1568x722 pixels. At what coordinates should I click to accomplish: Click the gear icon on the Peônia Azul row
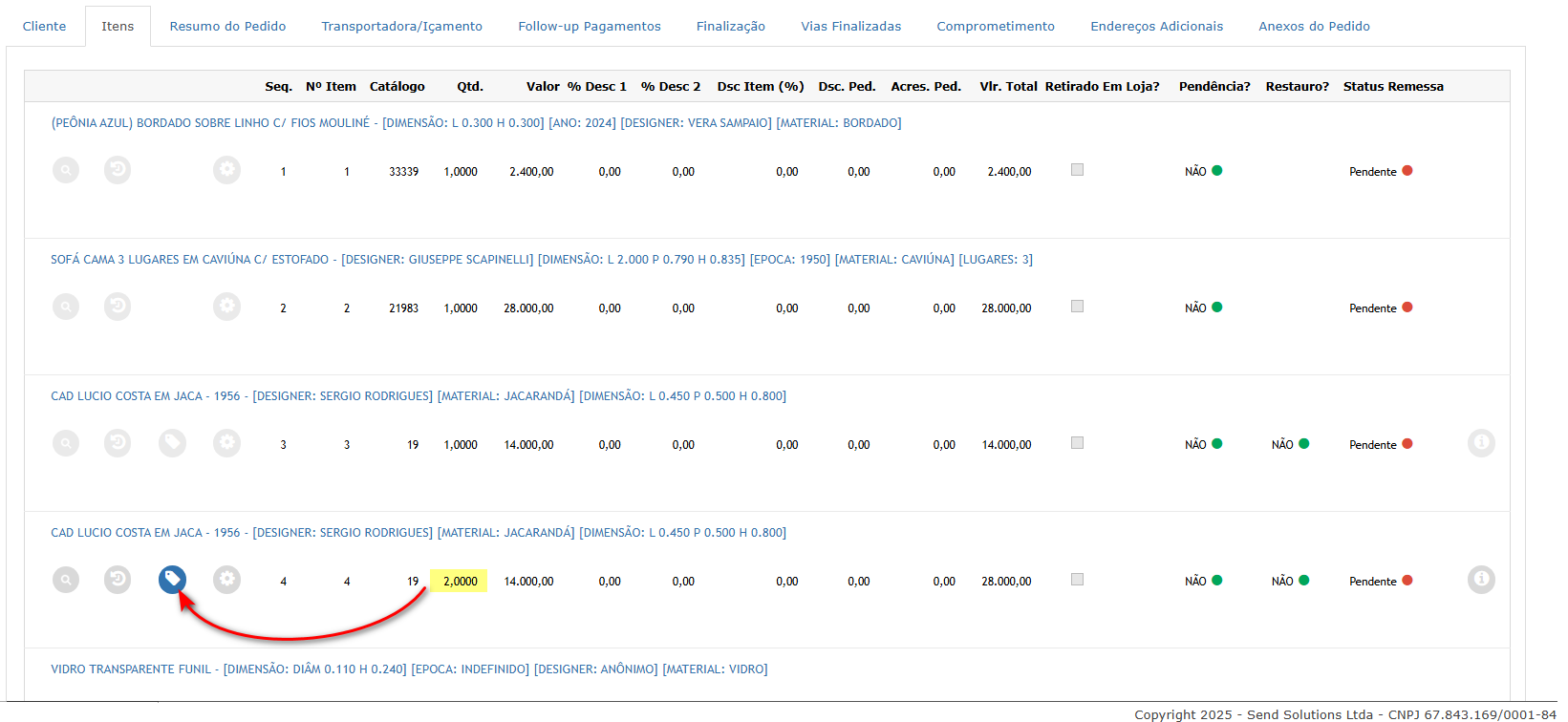click(226, 170)
